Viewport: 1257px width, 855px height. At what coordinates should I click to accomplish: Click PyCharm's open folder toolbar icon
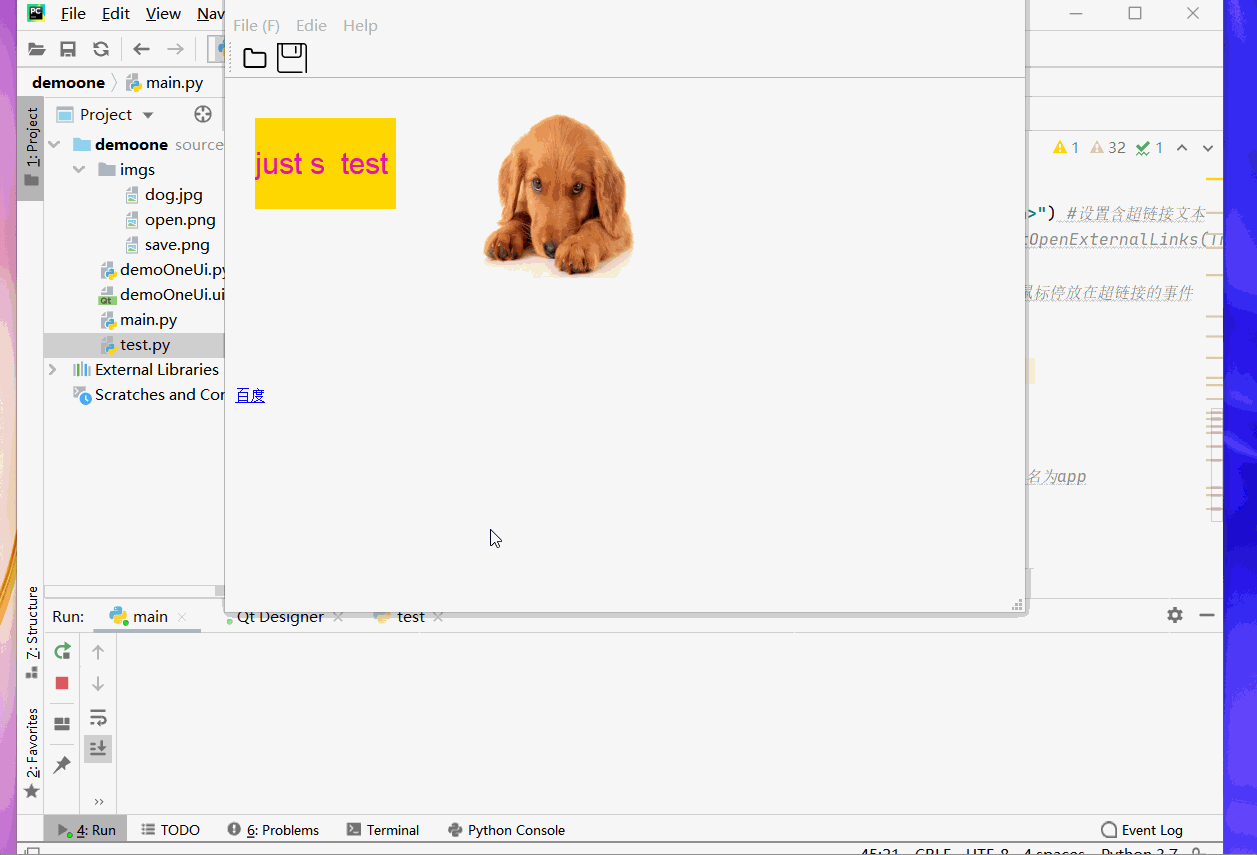click(x=37, y=49)
